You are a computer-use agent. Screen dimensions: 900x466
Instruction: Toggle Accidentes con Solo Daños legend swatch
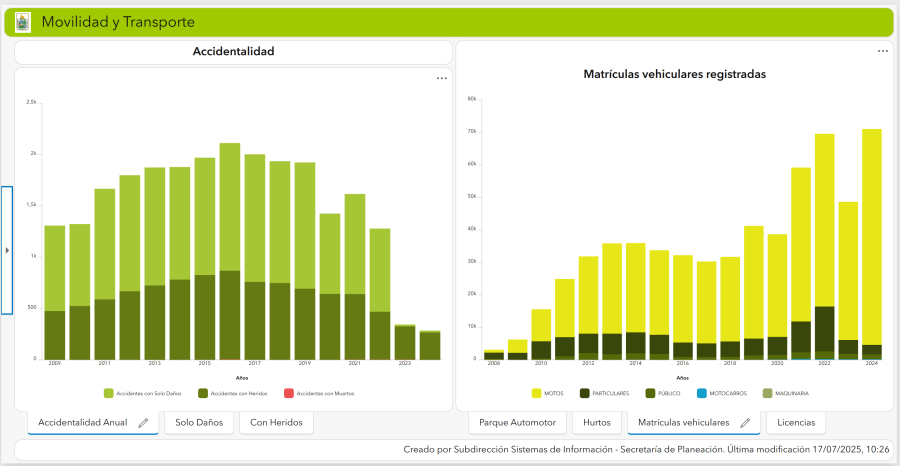[108, 394]
